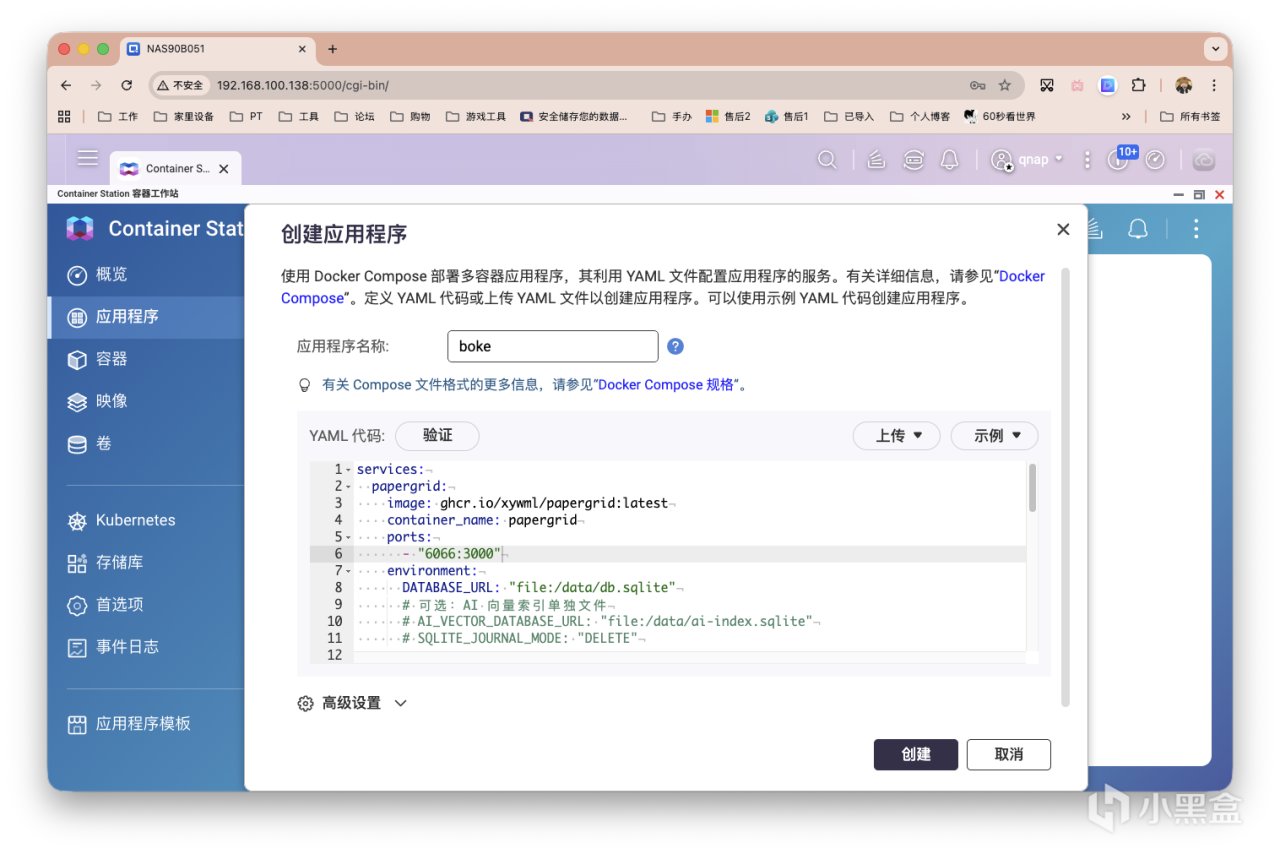
Task: Open the saved passwords key icon
Action: 977,85
